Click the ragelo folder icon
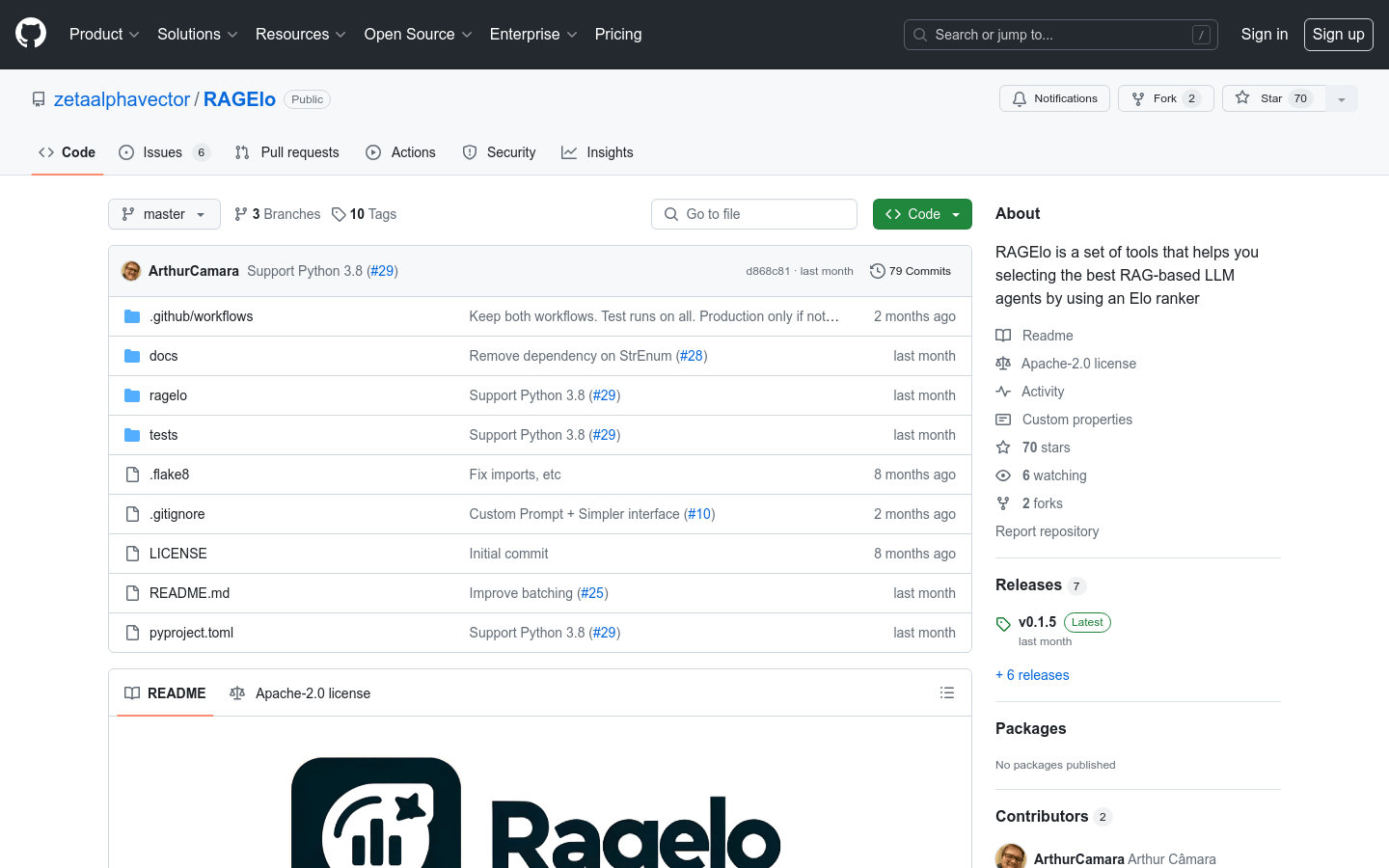 pos(132,395)
